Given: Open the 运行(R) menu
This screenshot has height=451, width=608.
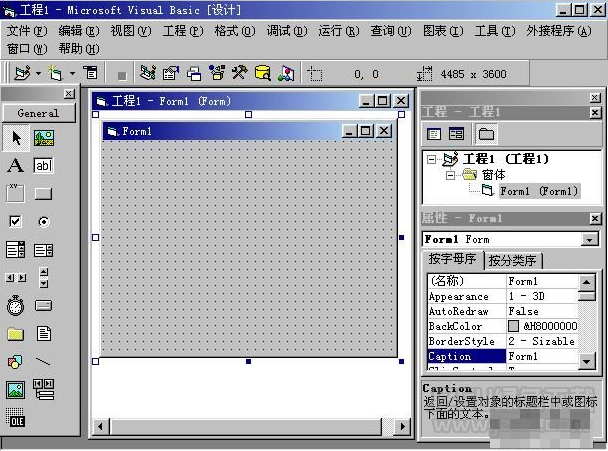Looking at the screenshot, I should pyautogui.click(x=339, y=31).
